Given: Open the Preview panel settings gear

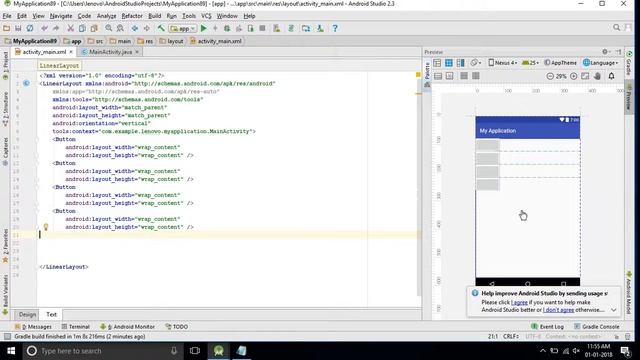Looking at the screenshot, I should click(x=605, y=52).
